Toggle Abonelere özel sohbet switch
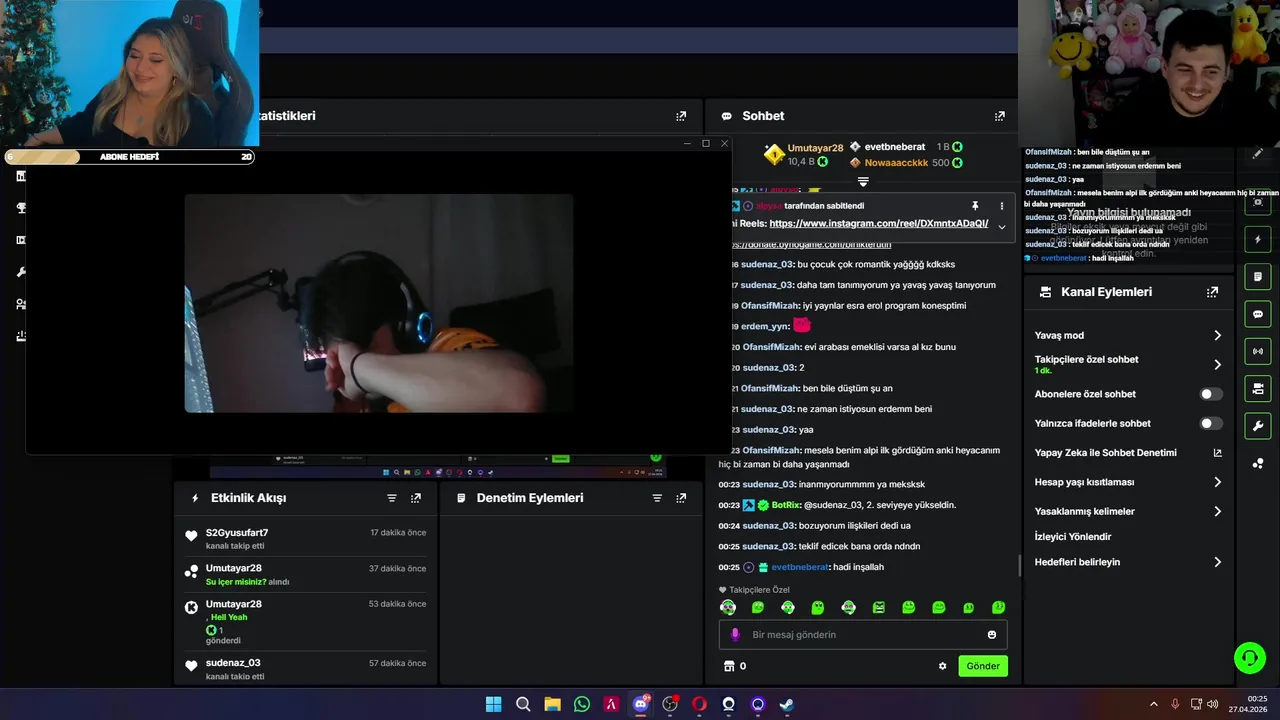The image size is (1280, 720). pyautogui.click(x=1211, y=394)
